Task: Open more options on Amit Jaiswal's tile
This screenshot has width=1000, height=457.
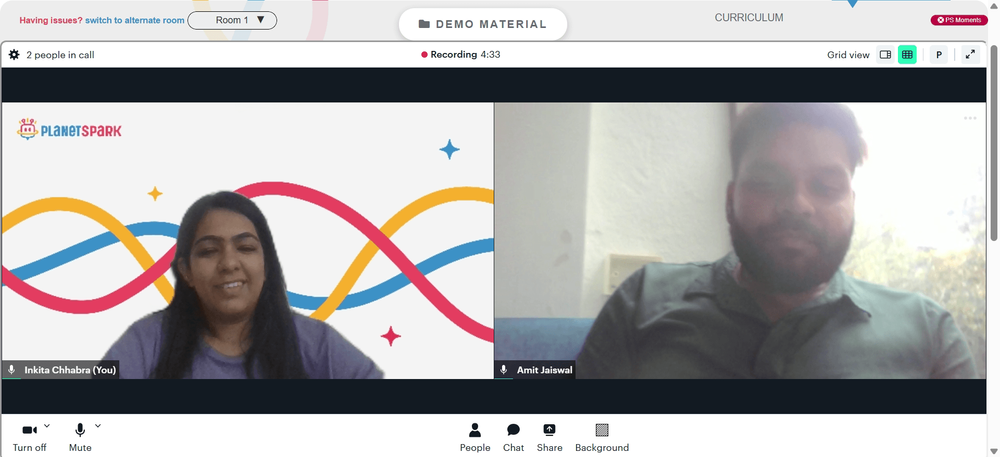Action: [x=970, y=118]
